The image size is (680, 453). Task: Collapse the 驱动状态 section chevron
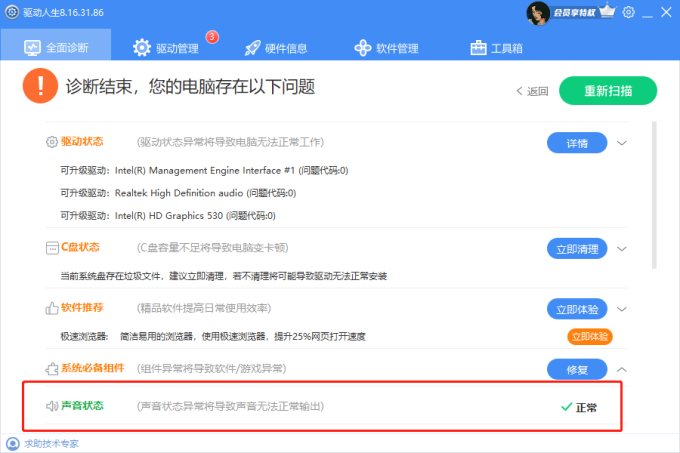[622, 143]
